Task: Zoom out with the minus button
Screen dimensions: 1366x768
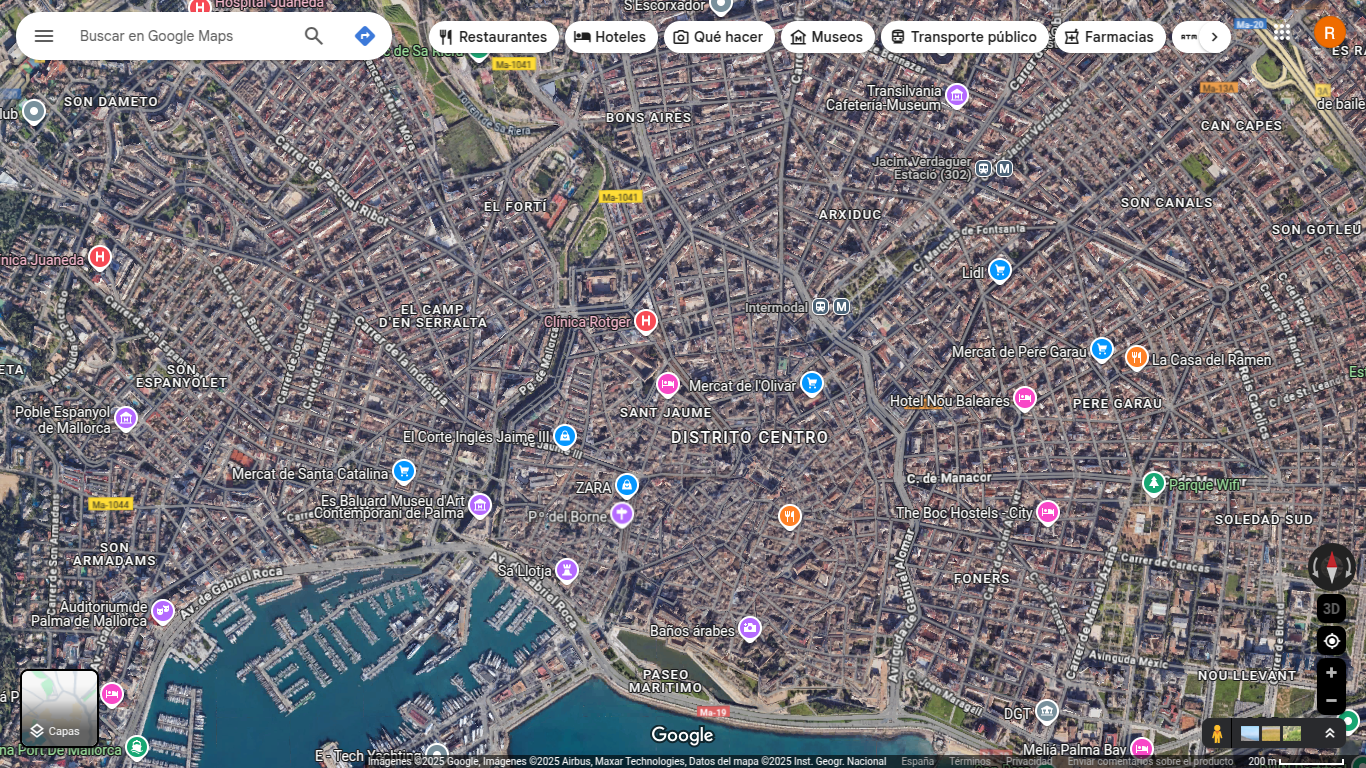Action: click(1331, 700)
